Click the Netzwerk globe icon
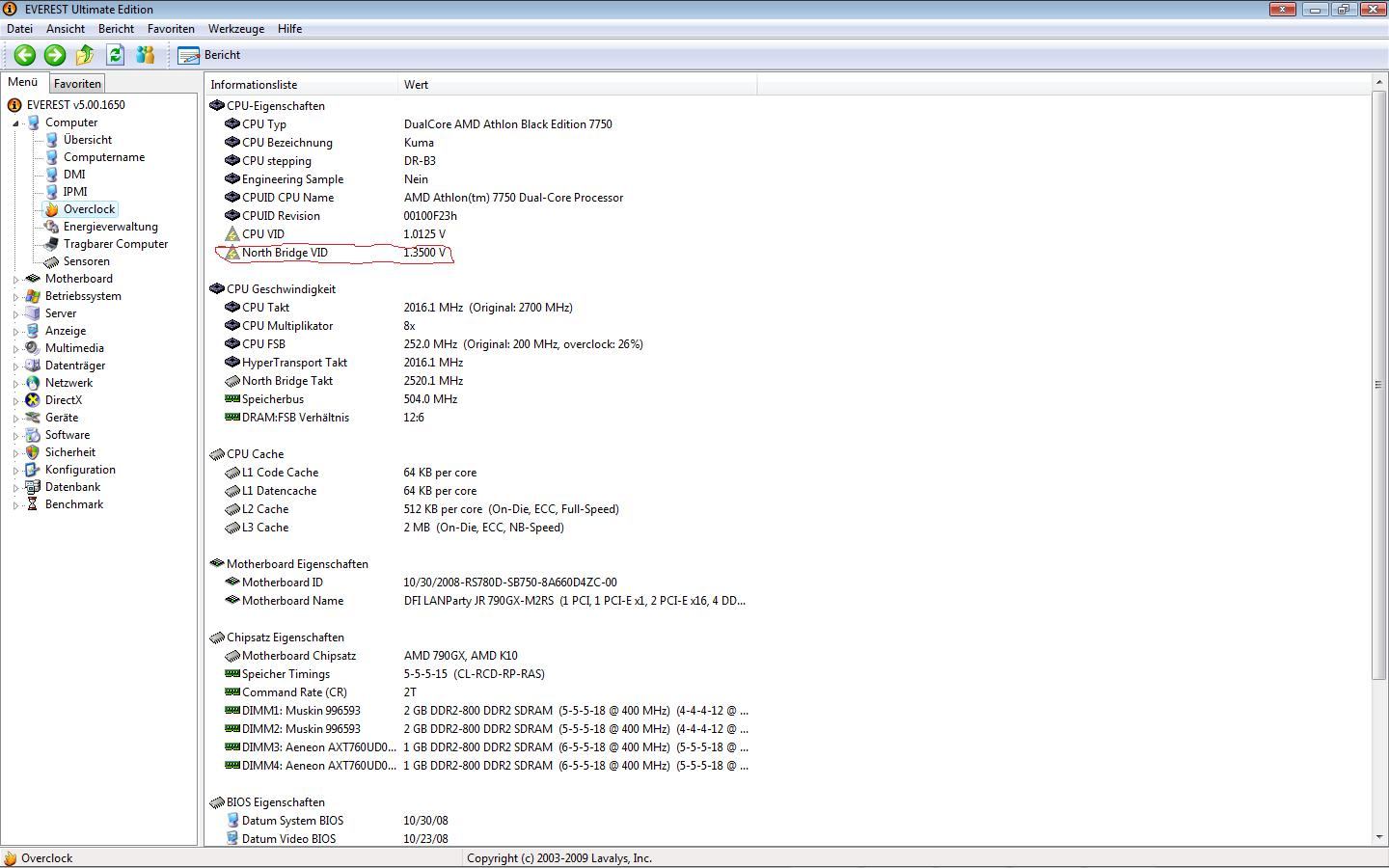This screenshot has height=868, width=1389. click(x=33, y=383)
